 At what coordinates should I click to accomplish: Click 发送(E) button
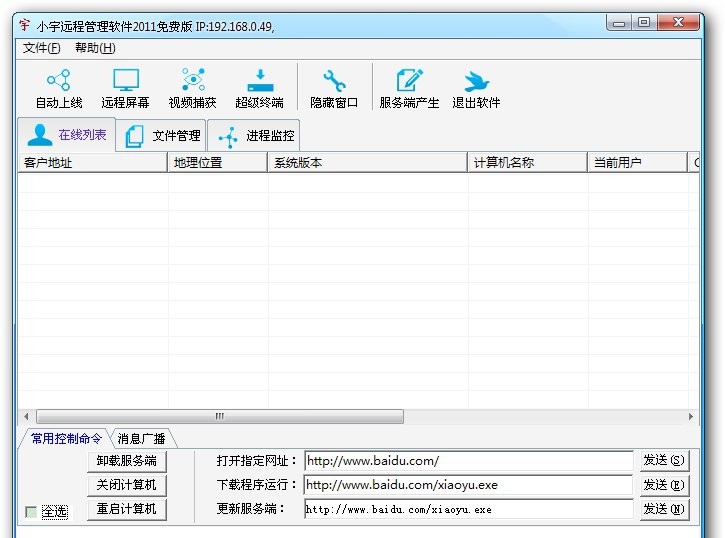(x=664, y=485)
